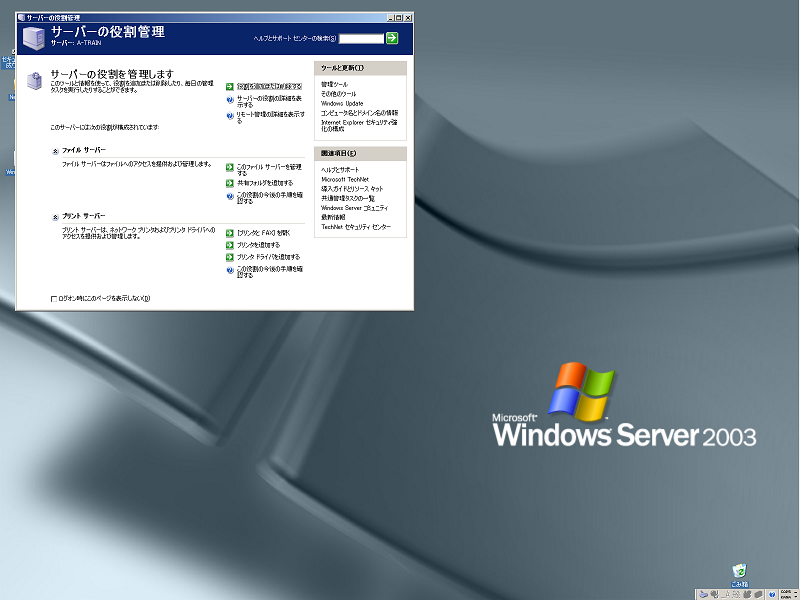The width and height of the screenshot is (800, 600).
Task: Maximize the サーバーの役割管理 window
Action: [399, 17]
